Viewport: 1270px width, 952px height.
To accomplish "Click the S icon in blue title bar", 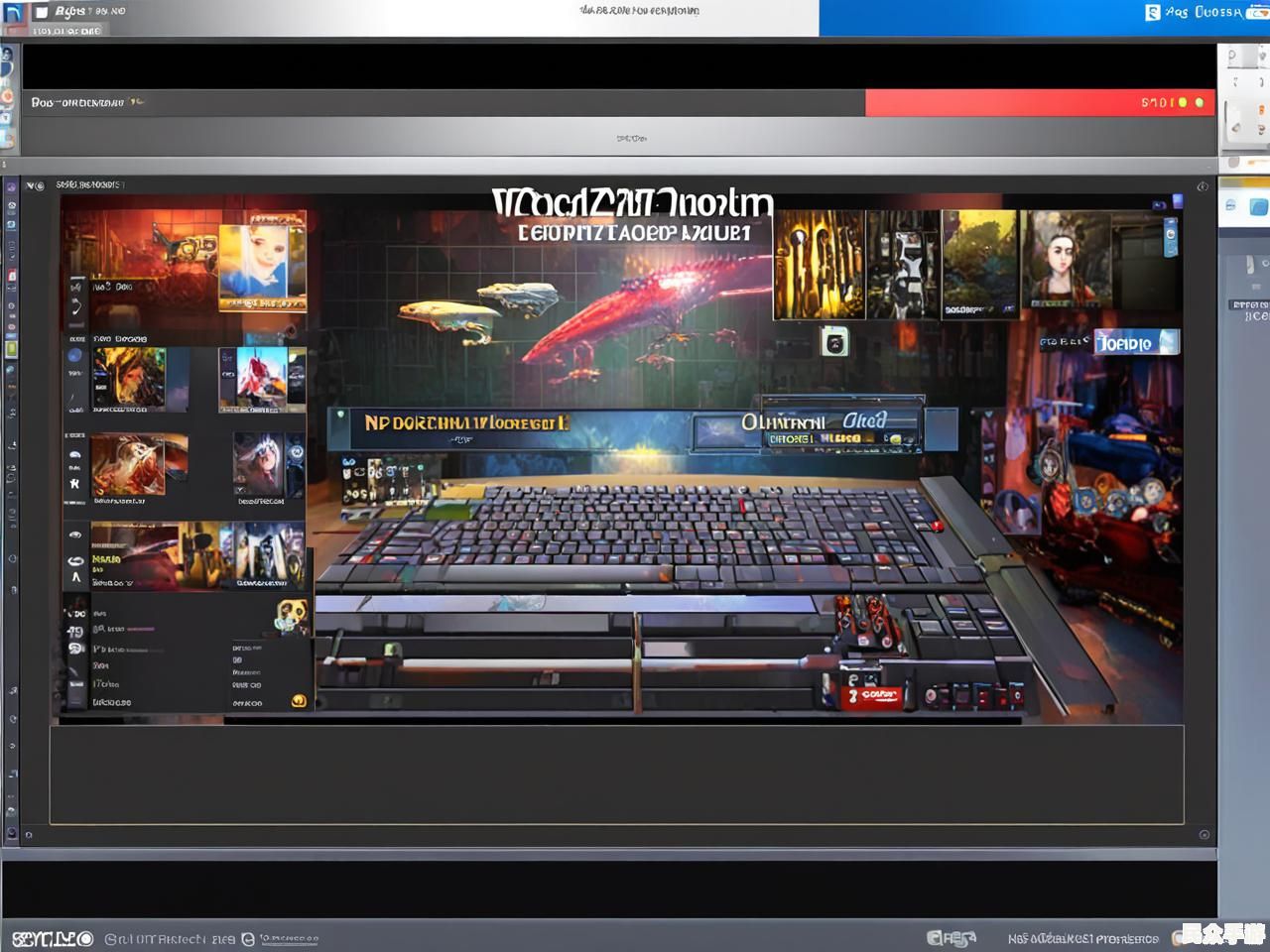I will pyautogui.click(x=1152, y=12).
